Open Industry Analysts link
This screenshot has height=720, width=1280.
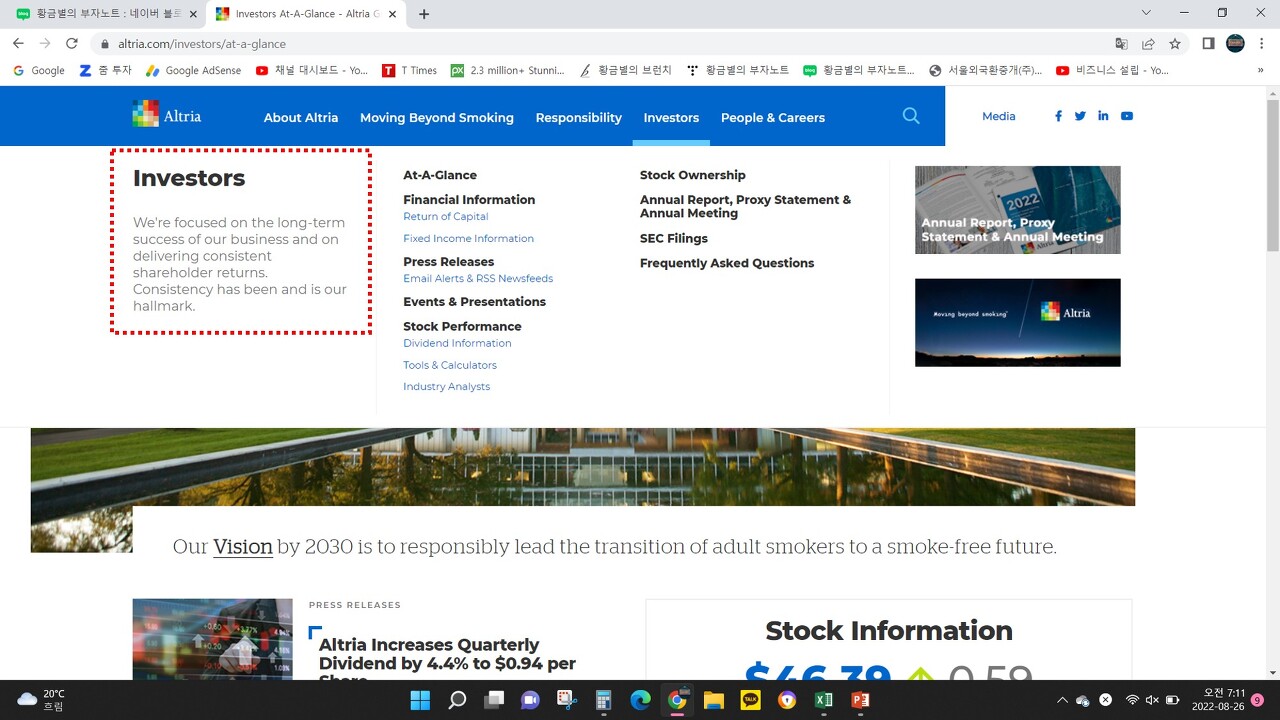pos(446,386)
